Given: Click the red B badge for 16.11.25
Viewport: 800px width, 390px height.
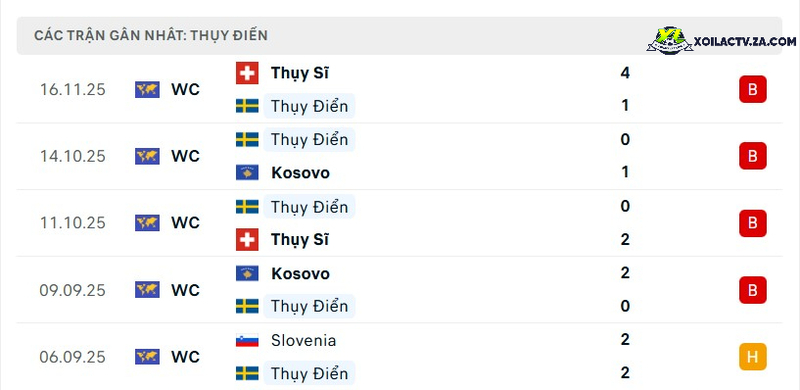Looking at the screenshot, I should point(753,89).
